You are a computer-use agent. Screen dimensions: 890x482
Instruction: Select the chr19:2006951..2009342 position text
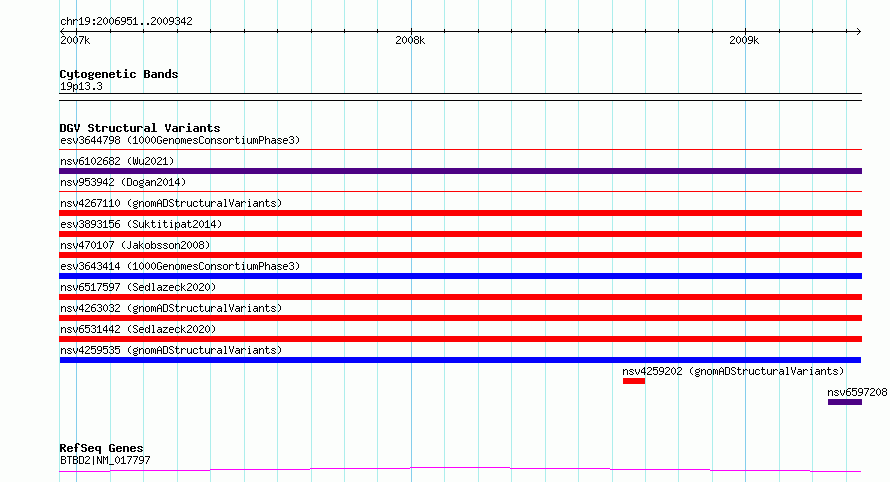click(x=126, y=21)
